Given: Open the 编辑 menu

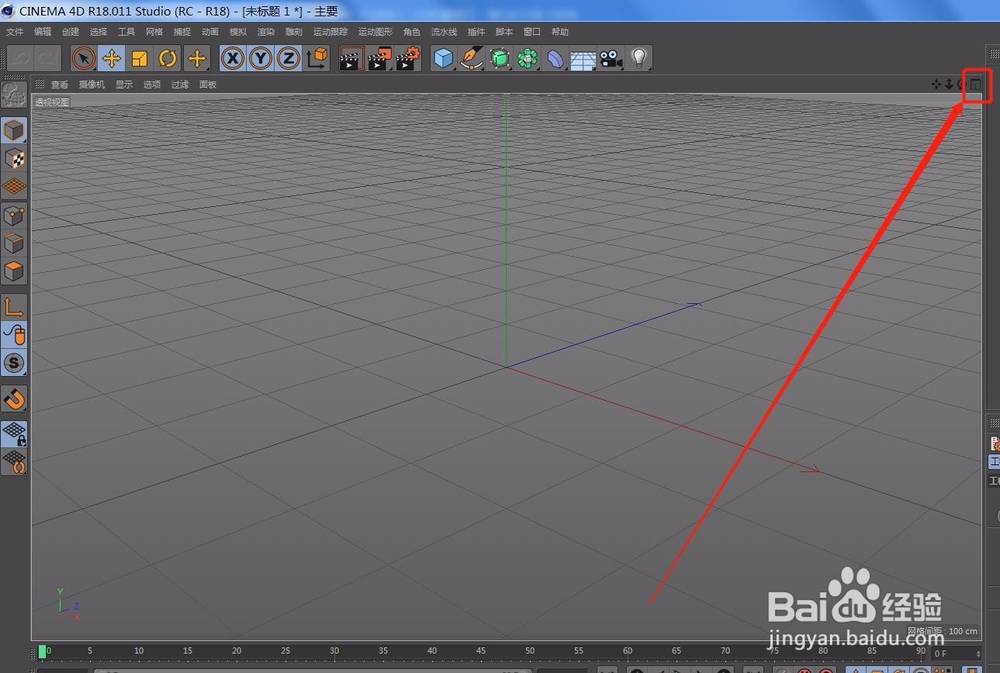Looking at the screenshot, I should coord(43,31).
